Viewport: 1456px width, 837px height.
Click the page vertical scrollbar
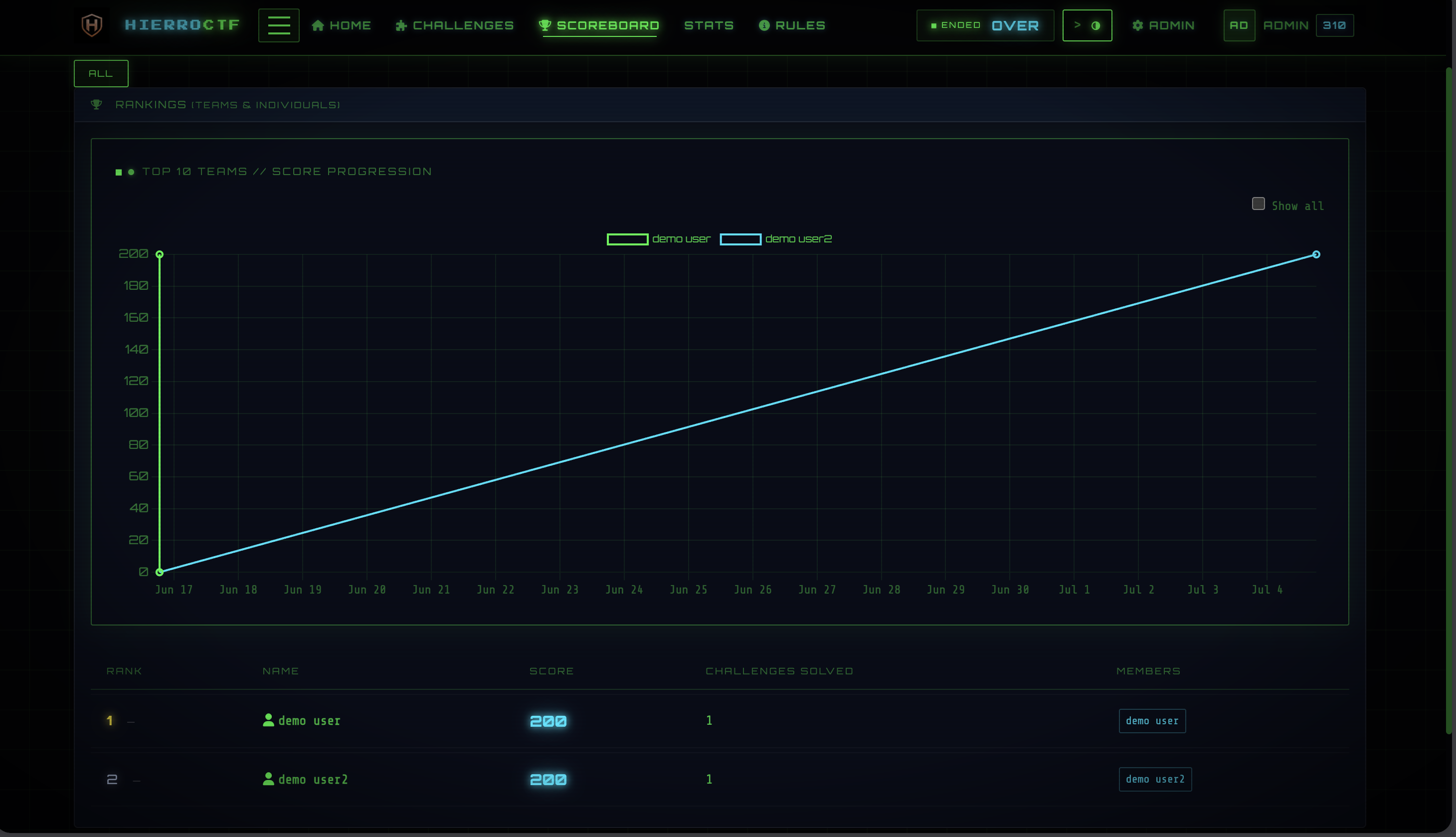click(1449, 401)
